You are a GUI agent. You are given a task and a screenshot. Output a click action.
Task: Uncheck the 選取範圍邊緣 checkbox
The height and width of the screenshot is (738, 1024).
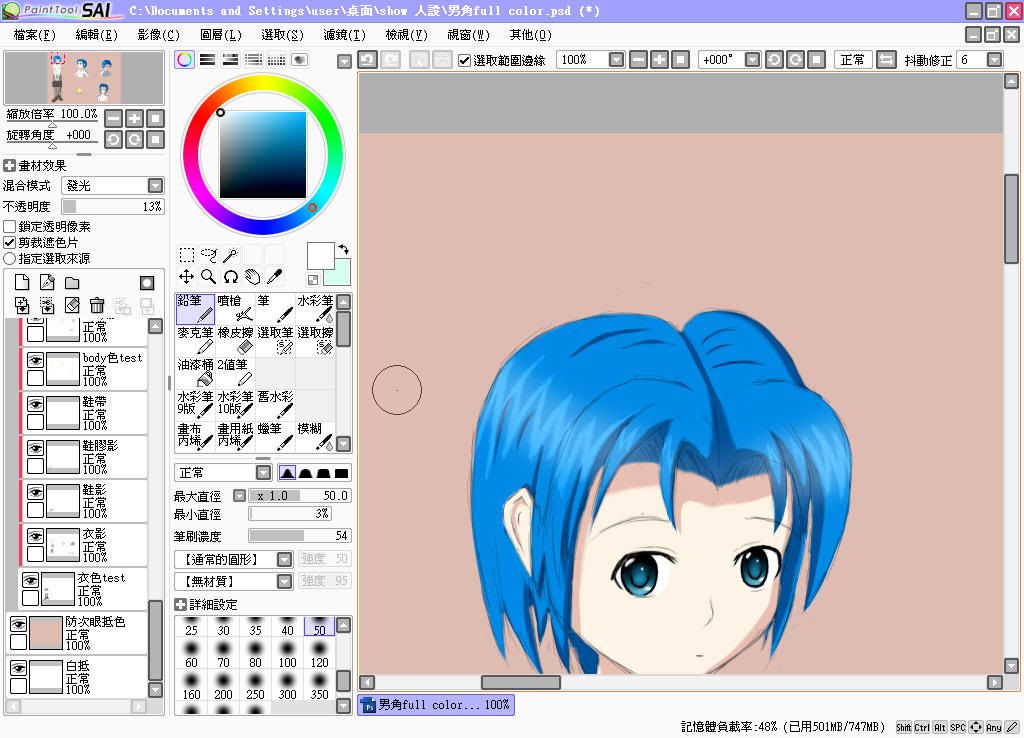465,60
